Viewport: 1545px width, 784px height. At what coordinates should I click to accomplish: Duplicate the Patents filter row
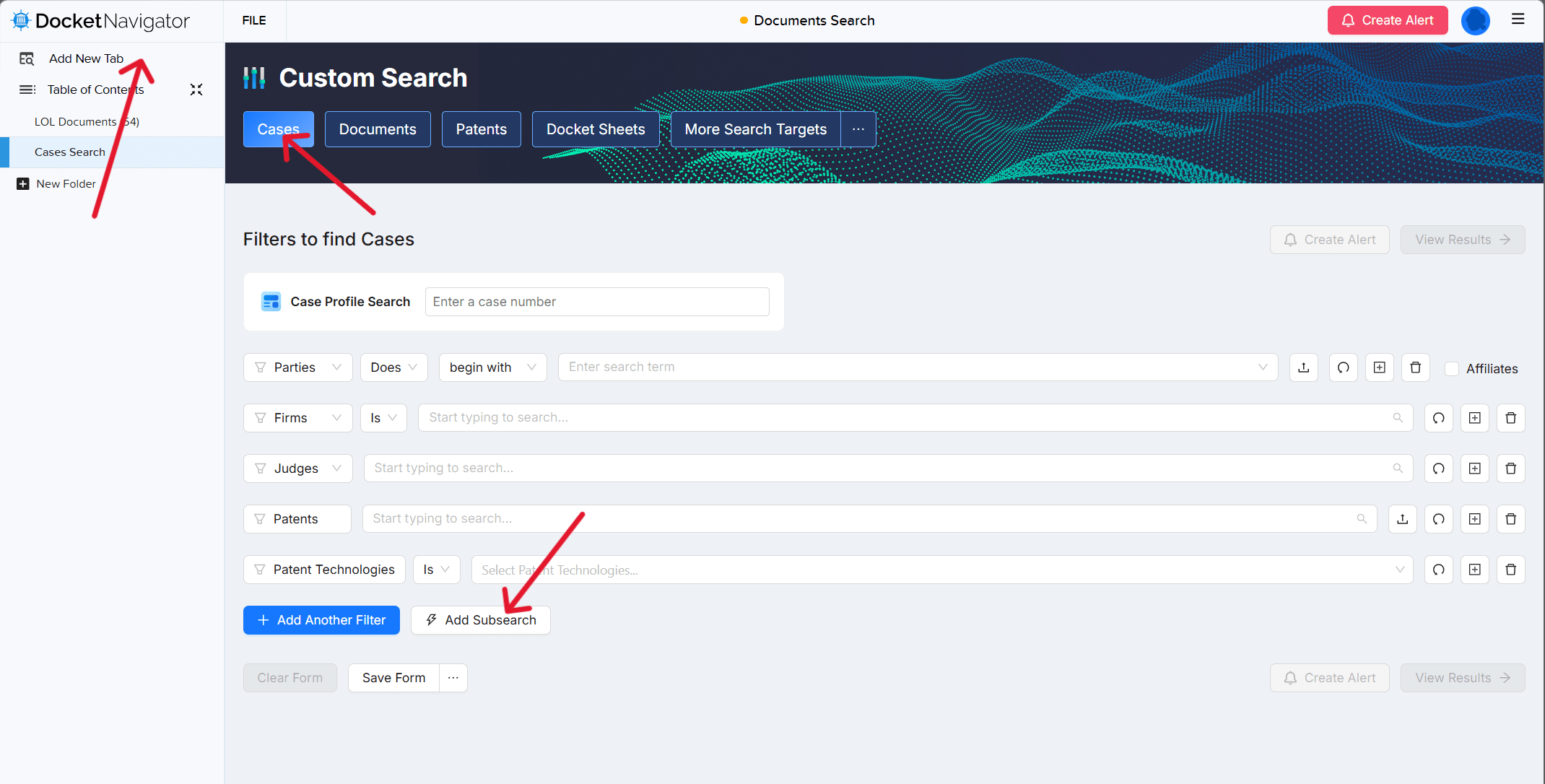pos(1474,519)
